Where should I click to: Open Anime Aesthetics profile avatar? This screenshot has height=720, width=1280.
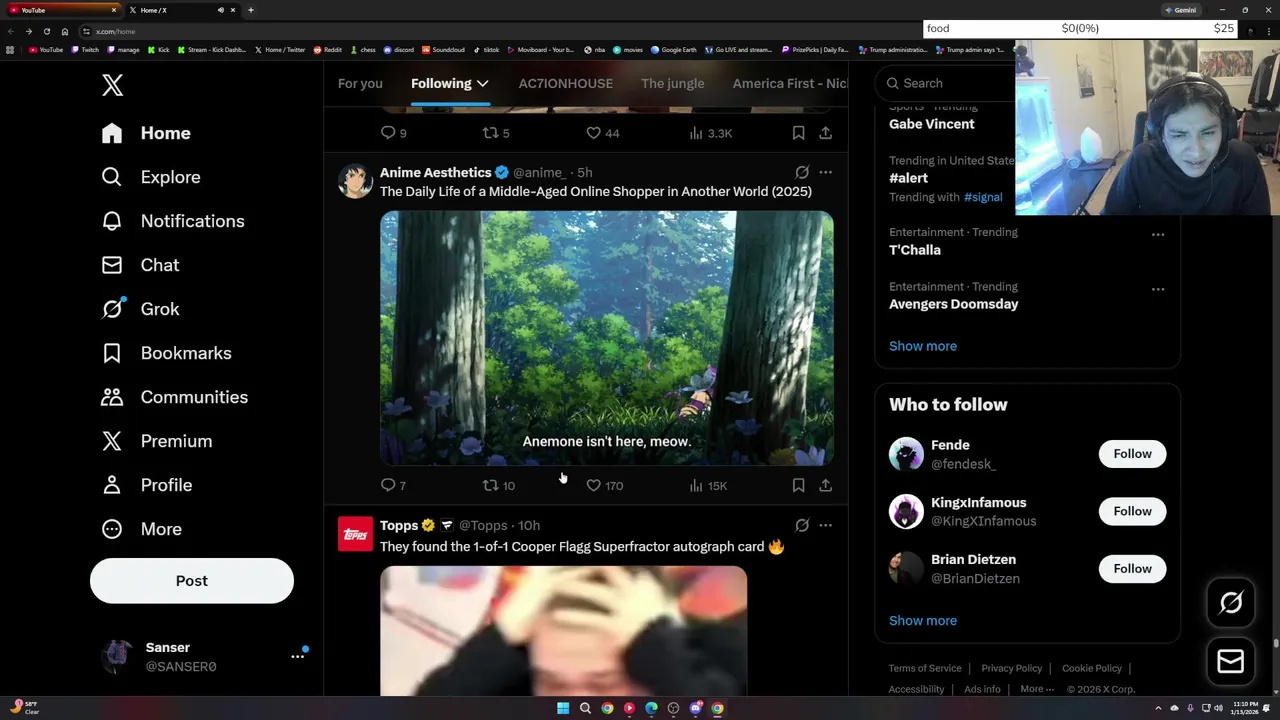(x=355, y=181)
